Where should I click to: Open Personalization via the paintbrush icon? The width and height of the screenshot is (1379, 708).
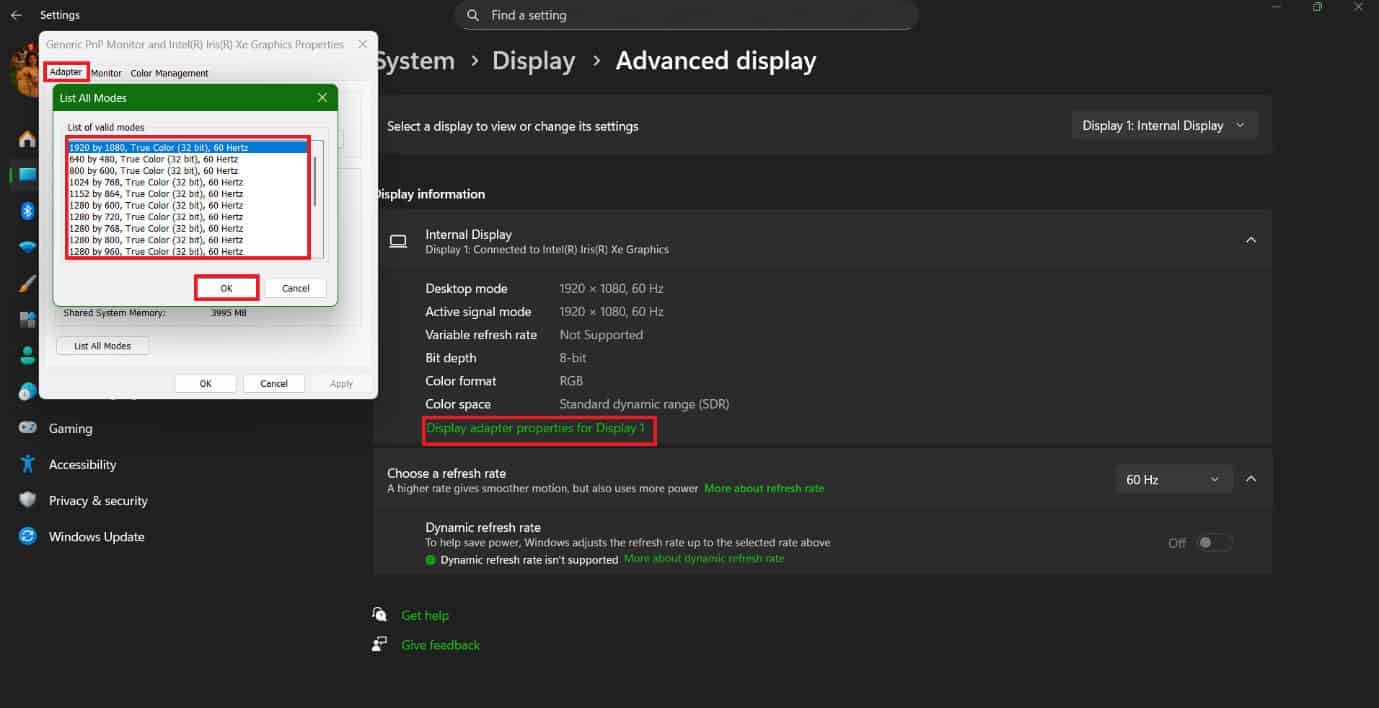click(x=28, y=284)
